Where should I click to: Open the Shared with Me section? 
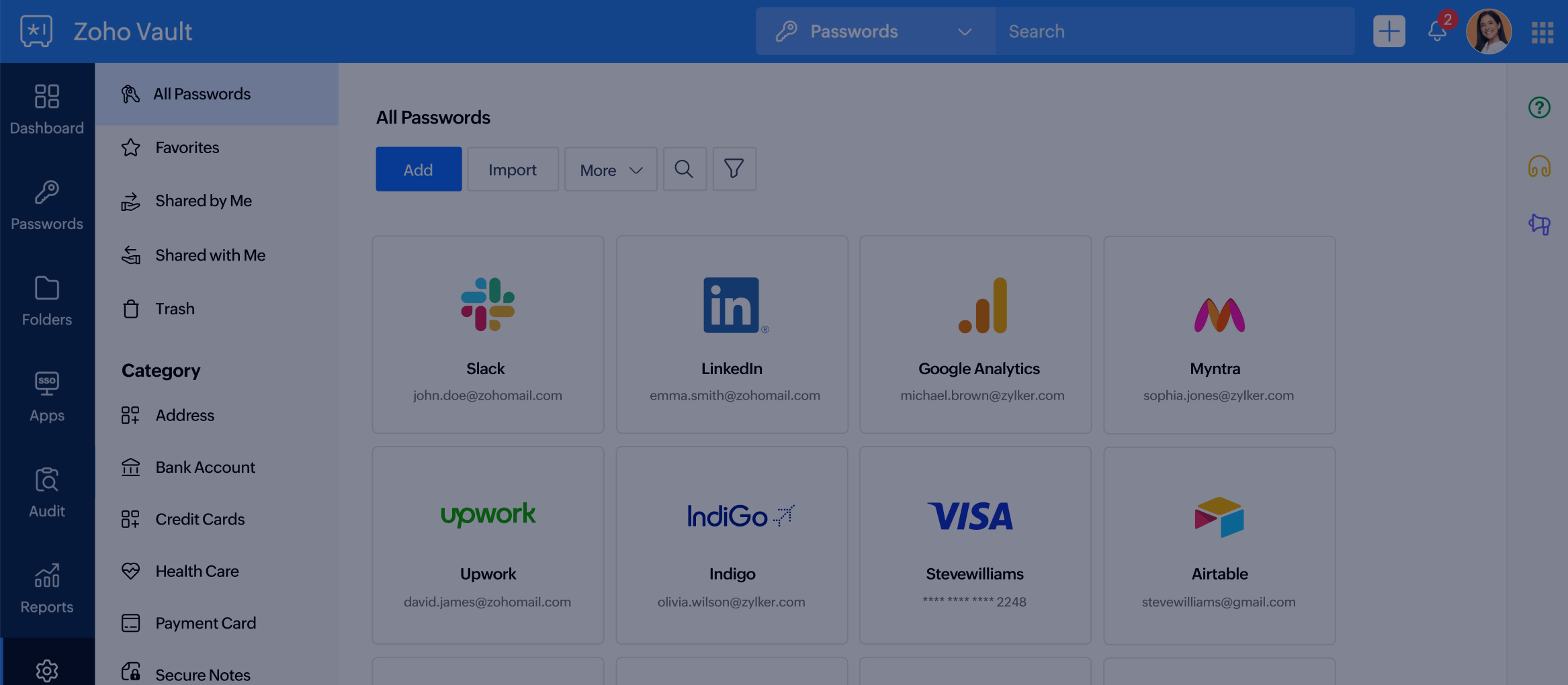coord(210,255)
